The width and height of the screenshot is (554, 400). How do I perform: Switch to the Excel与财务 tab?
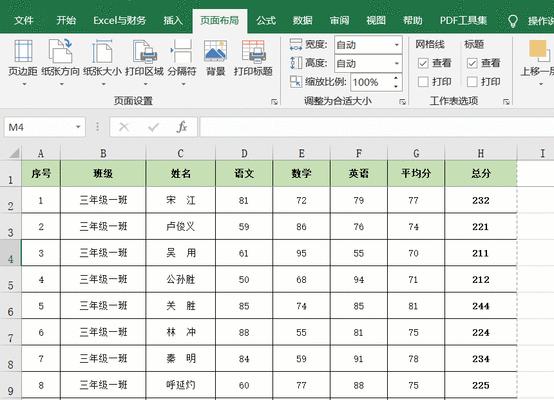[119, 20]
